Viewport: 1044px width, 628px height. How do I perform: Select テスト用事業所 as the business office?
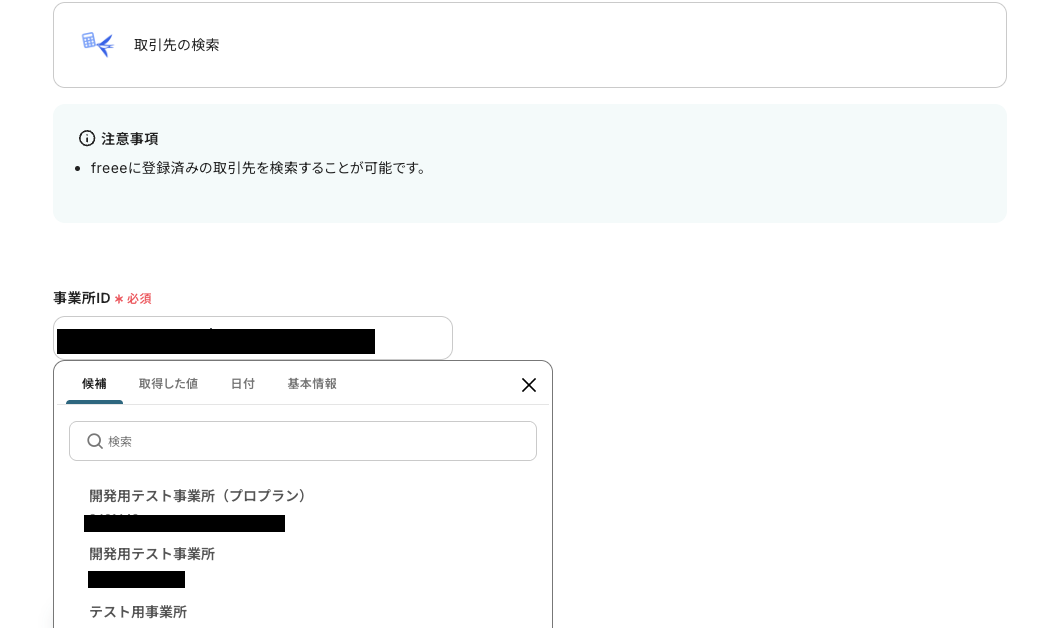point(138,612)
